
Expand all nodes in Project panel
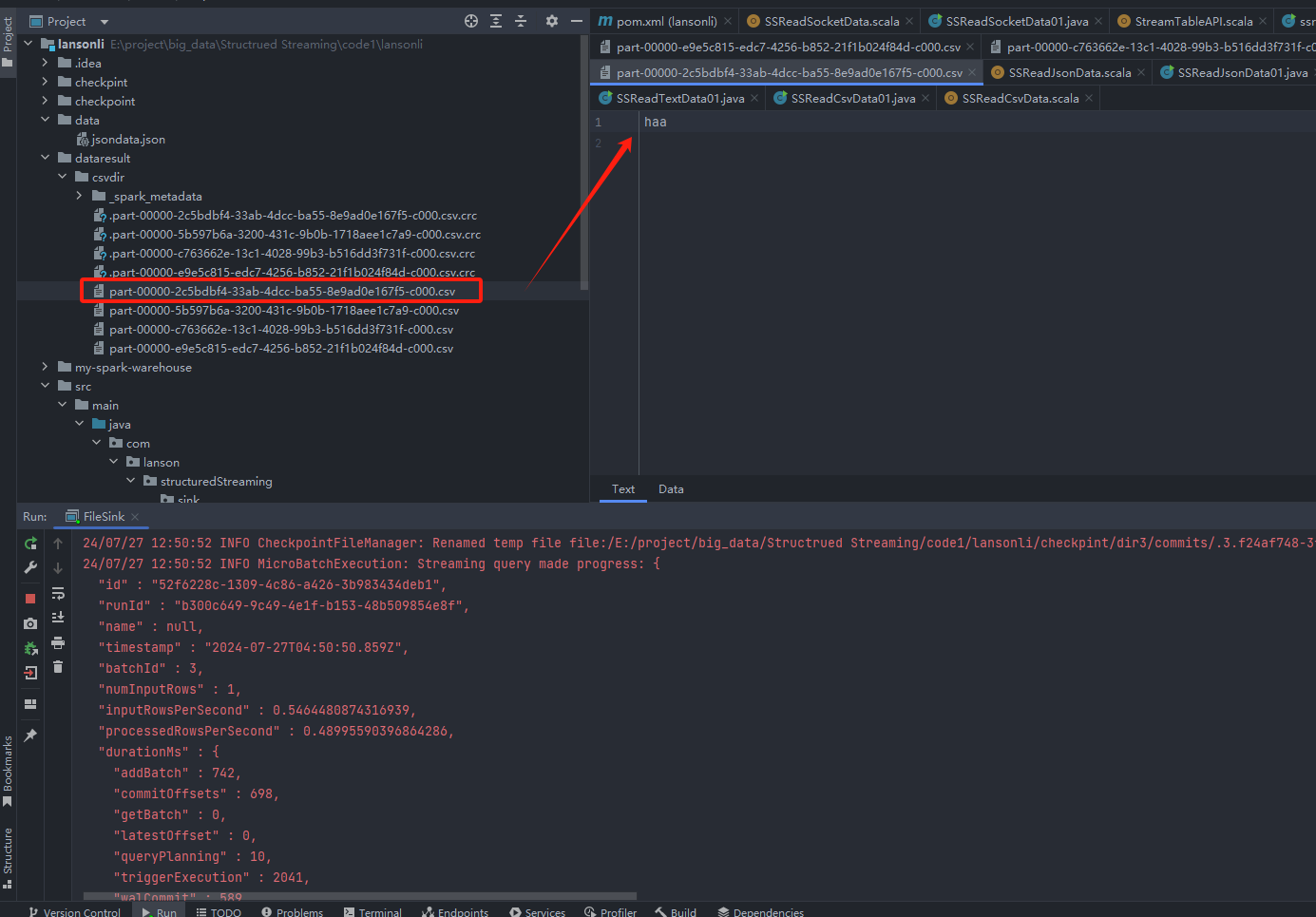coord(496,21)
